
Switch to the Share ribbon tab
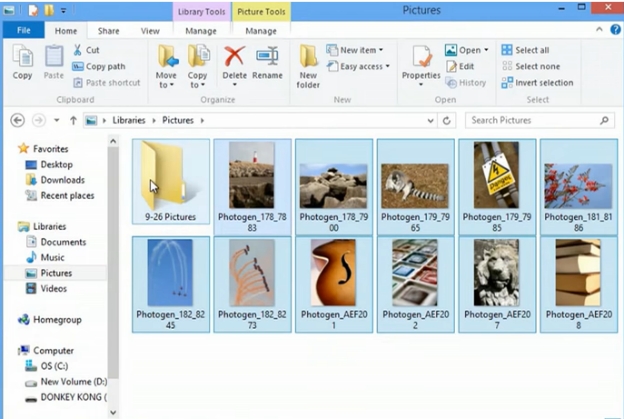pyautogui.click(x=108, y=31)
